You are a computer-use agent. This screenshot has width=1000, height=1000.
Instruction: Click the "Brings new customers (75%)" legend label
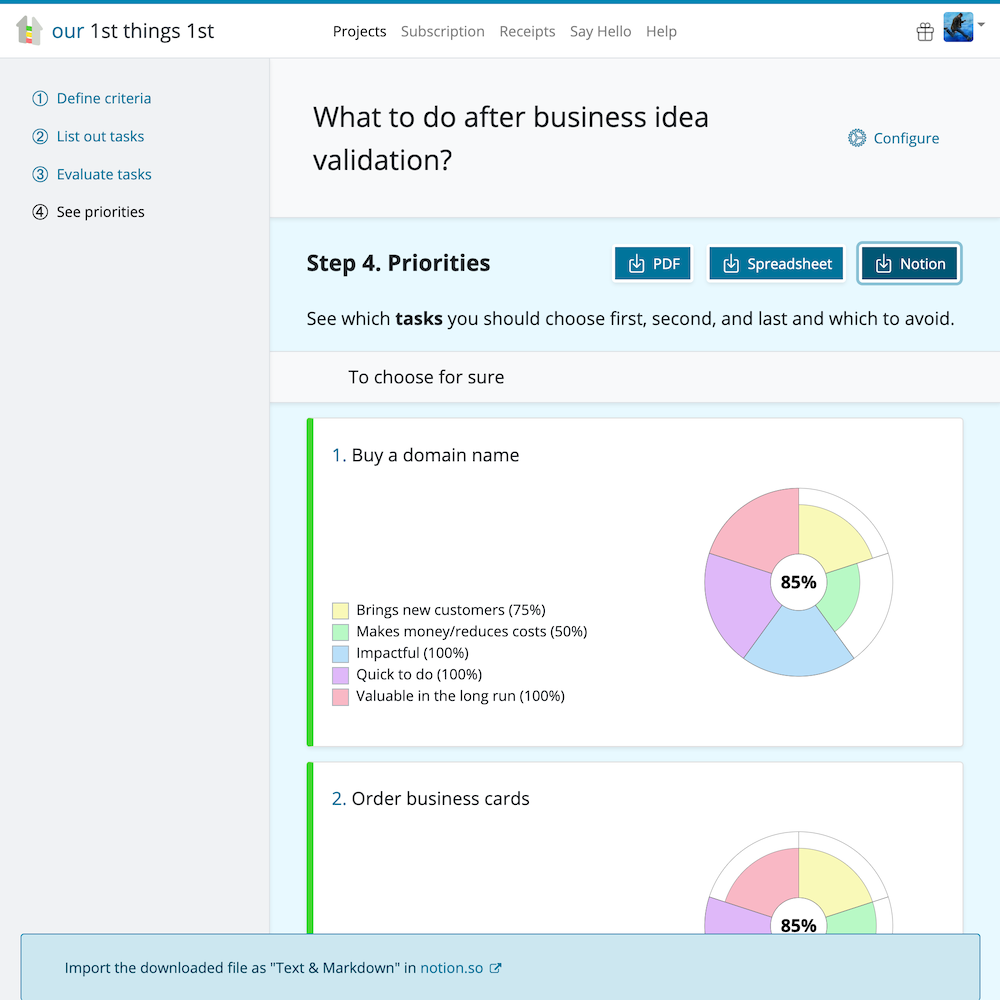[451, 610]
